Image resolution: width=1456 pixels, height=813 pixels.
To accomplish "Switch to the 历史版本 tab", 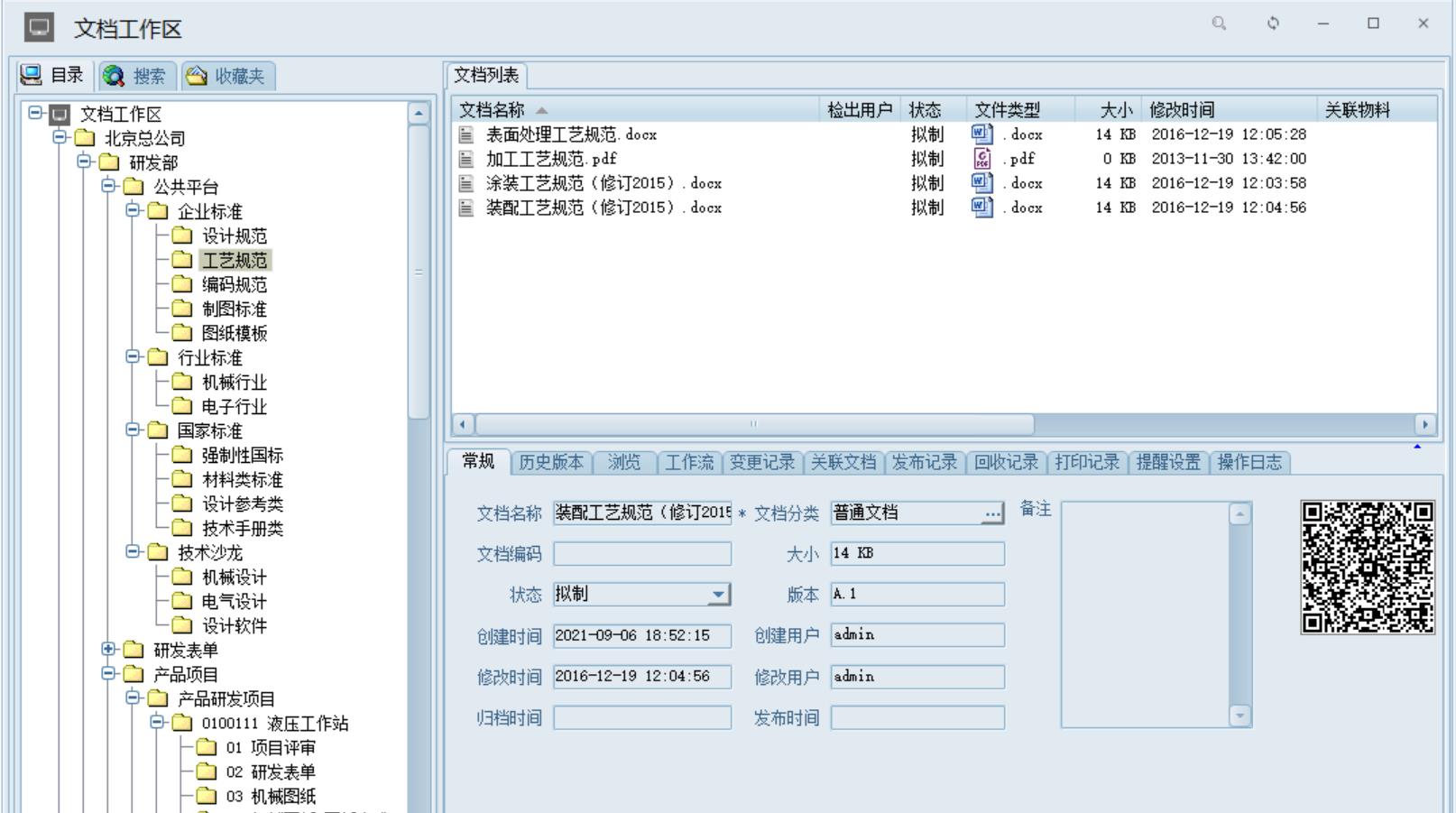I will [x=551, y=463].
